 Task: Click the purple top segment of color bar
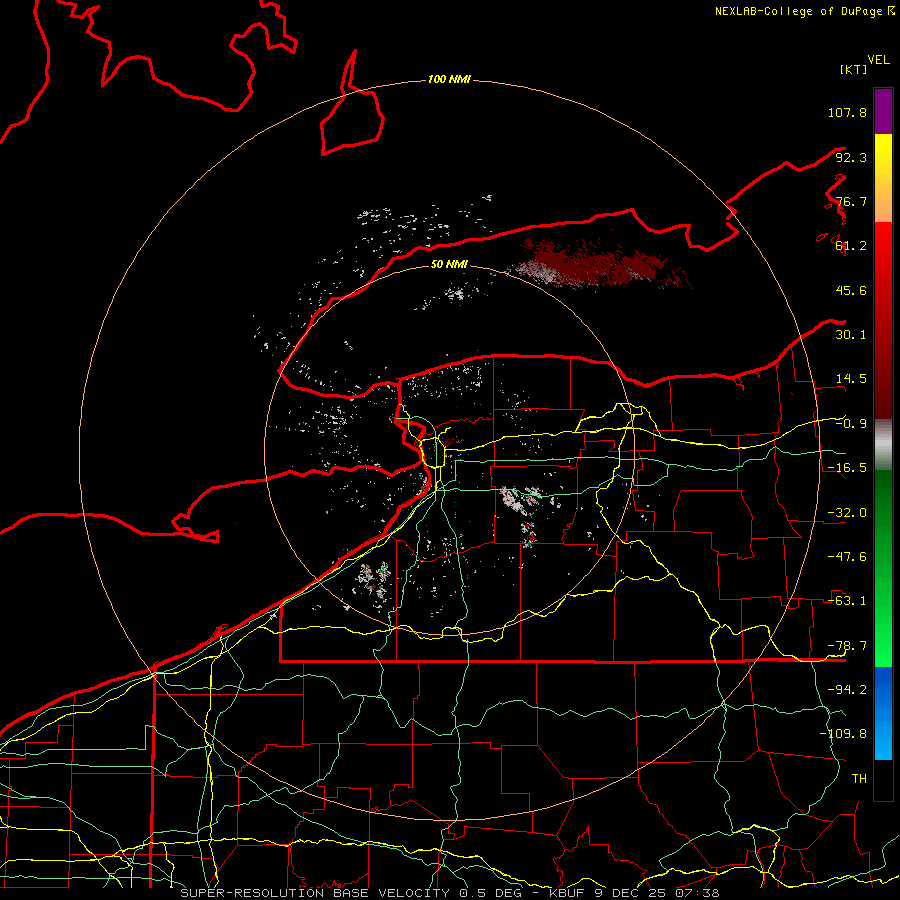click(883, 111)
